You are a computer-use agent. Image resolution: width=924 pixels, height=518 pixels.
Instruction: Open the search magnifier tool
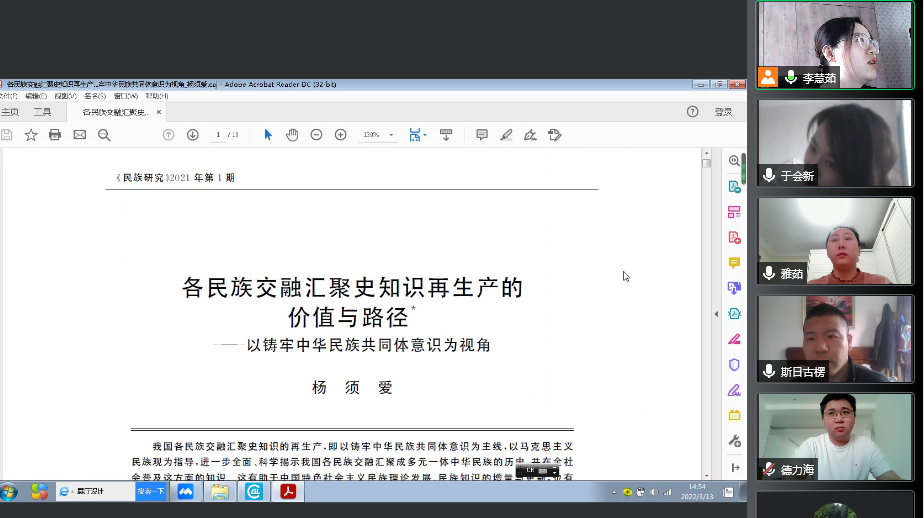[x=104, y=135]
